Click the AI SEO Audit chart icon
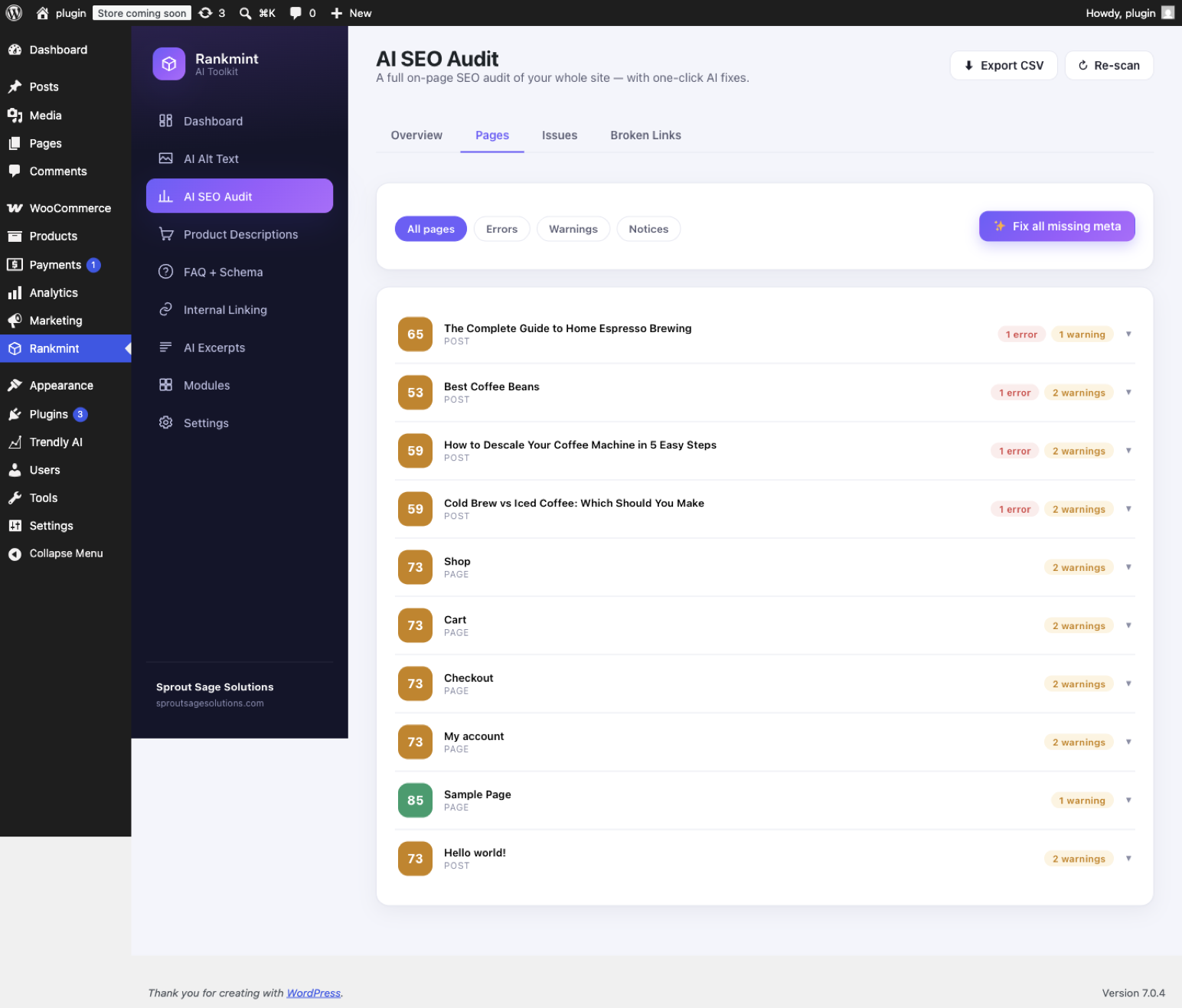The image size is (1182, 1008). [x=165, y=197]
